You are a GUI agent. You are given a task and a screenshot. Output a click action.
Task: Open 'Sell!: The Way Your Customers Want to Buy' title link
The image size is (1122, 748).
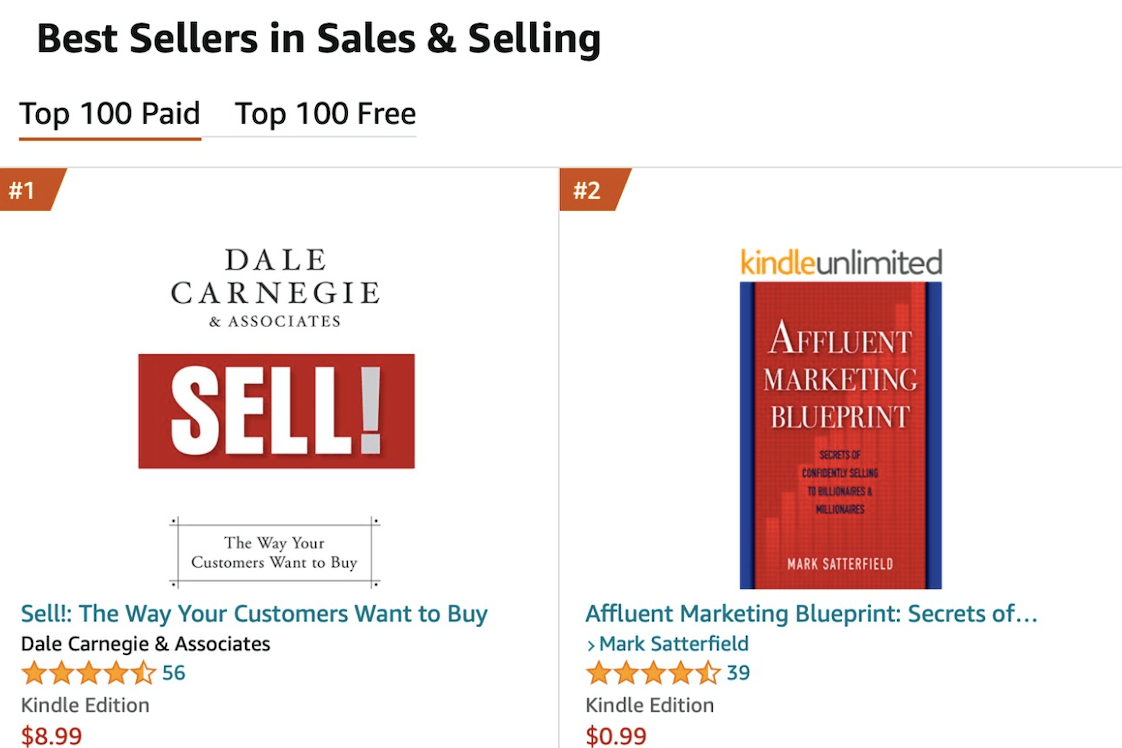click(x=254, y=613)
